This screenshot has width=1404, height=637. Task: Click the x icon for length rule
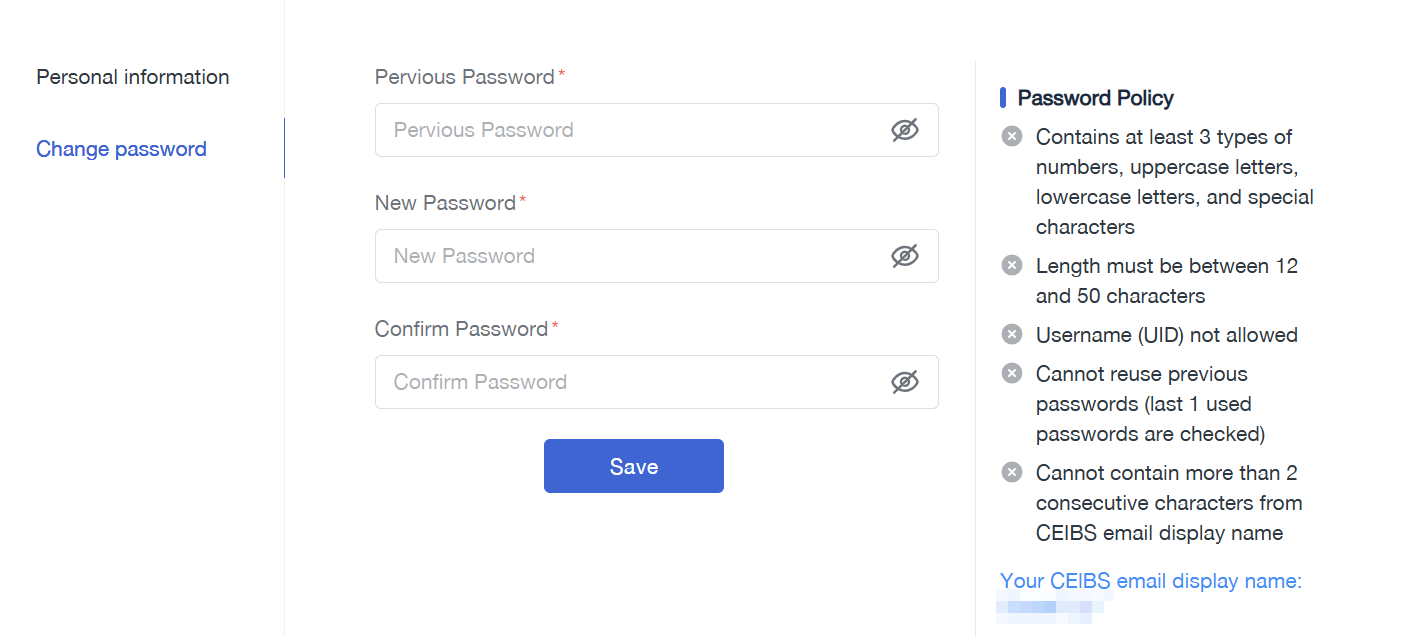(x=1012, y=265)
